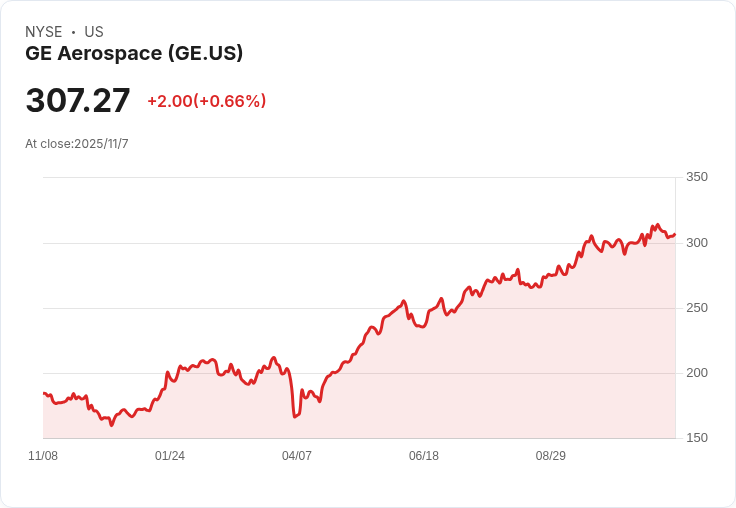The width and height of the screenshot is (736, 508).
Task: Click the 01/24 date axis label
Action: click(170, 456)
